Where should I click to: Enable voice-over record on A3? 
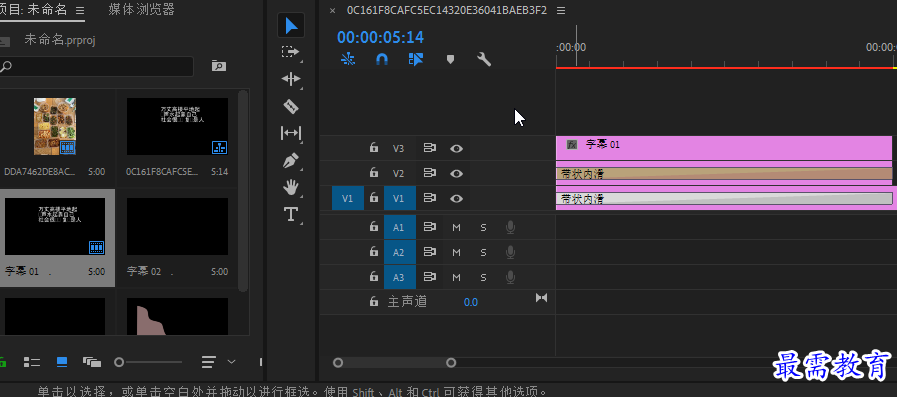coord(510,277)
